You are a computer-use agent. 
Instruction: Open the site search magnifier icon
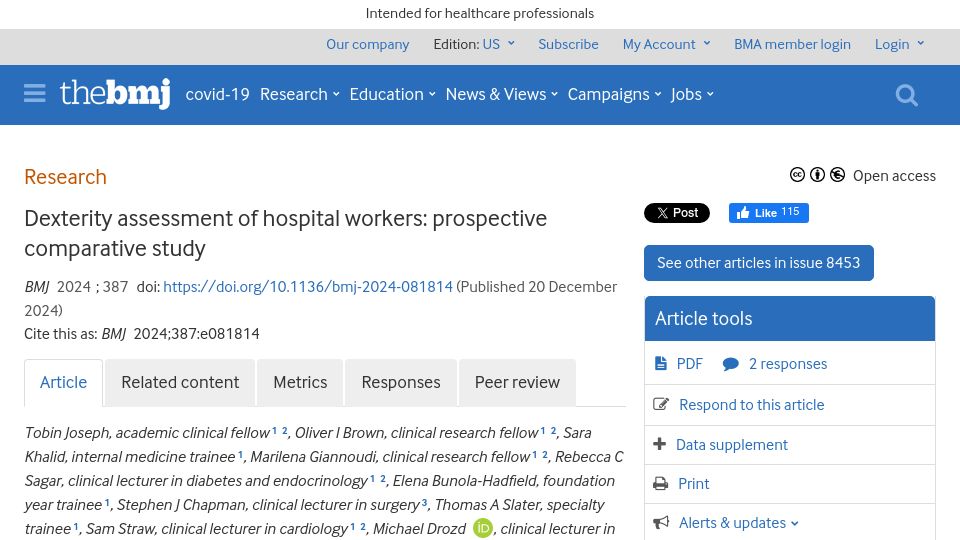(x=907, y=95)
